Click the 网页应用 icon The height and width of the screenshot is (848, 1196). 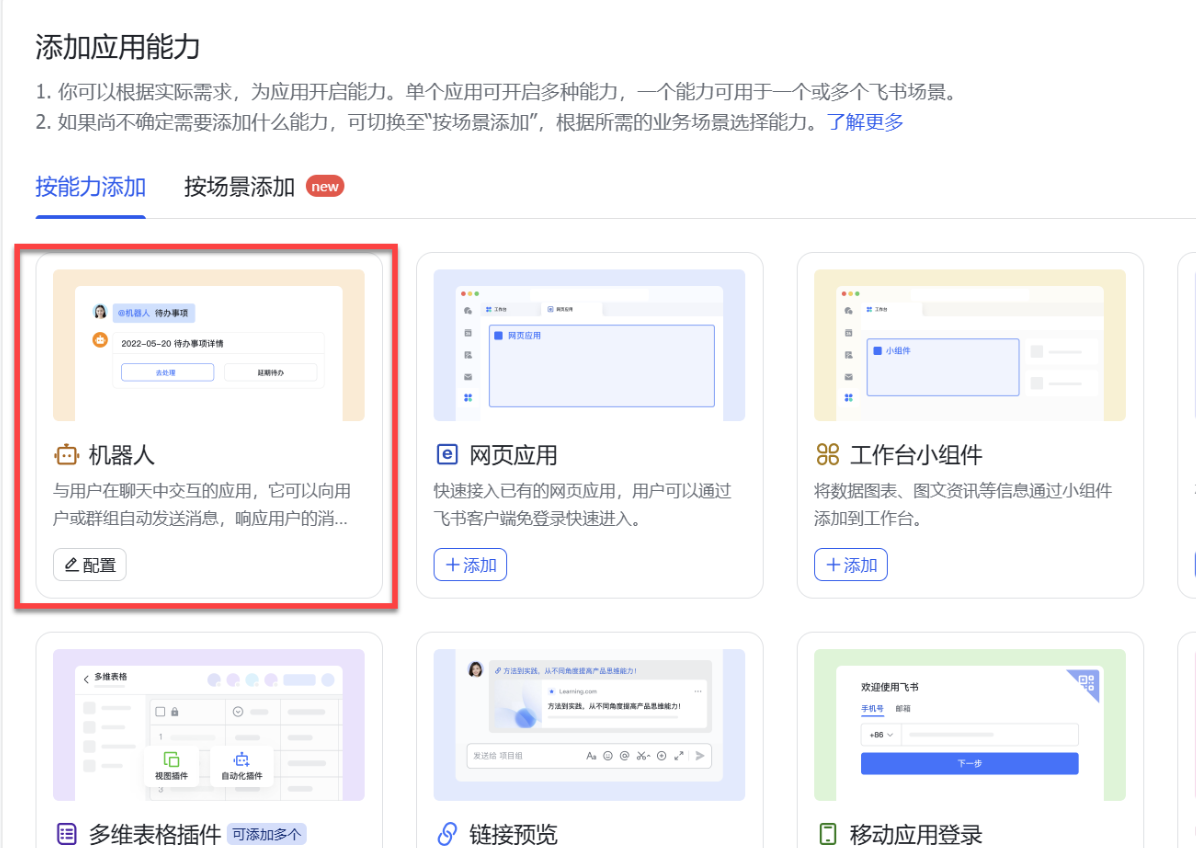447,455
